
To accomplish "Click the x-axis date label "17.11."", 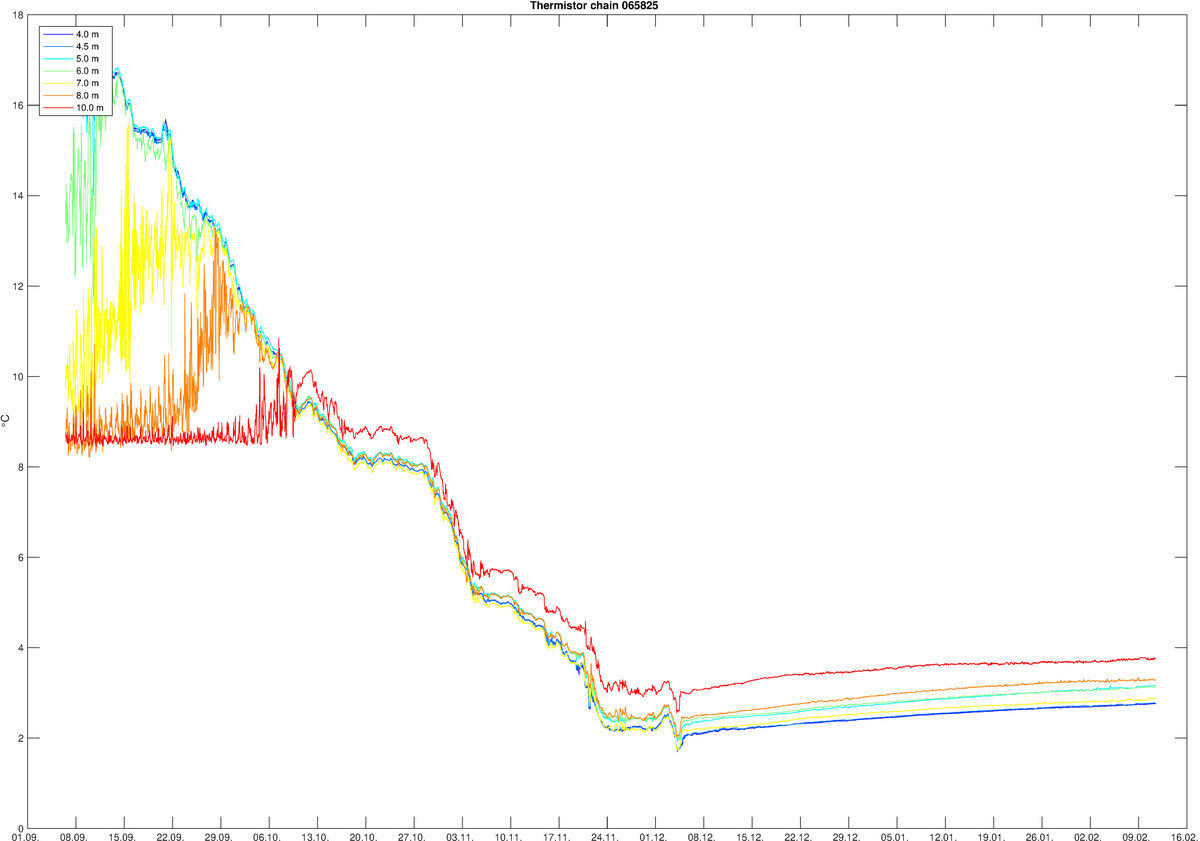I will (x=557, y=835).
